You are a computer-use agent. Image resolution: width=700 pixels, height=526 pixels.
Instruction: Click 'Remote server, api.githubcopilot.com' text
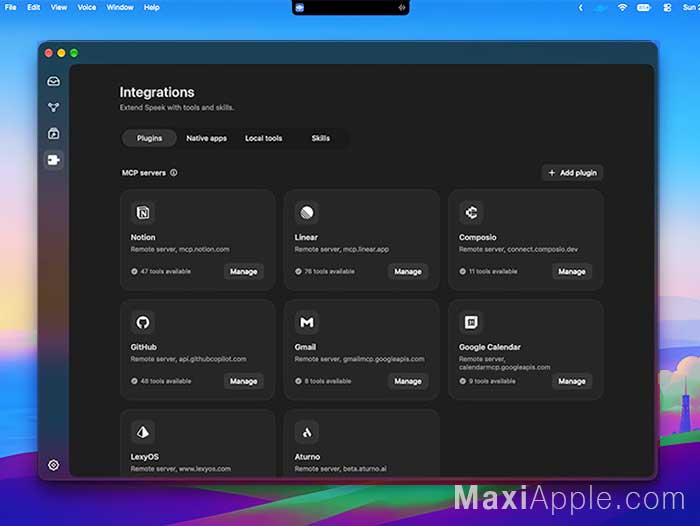(x=188, y=359)
